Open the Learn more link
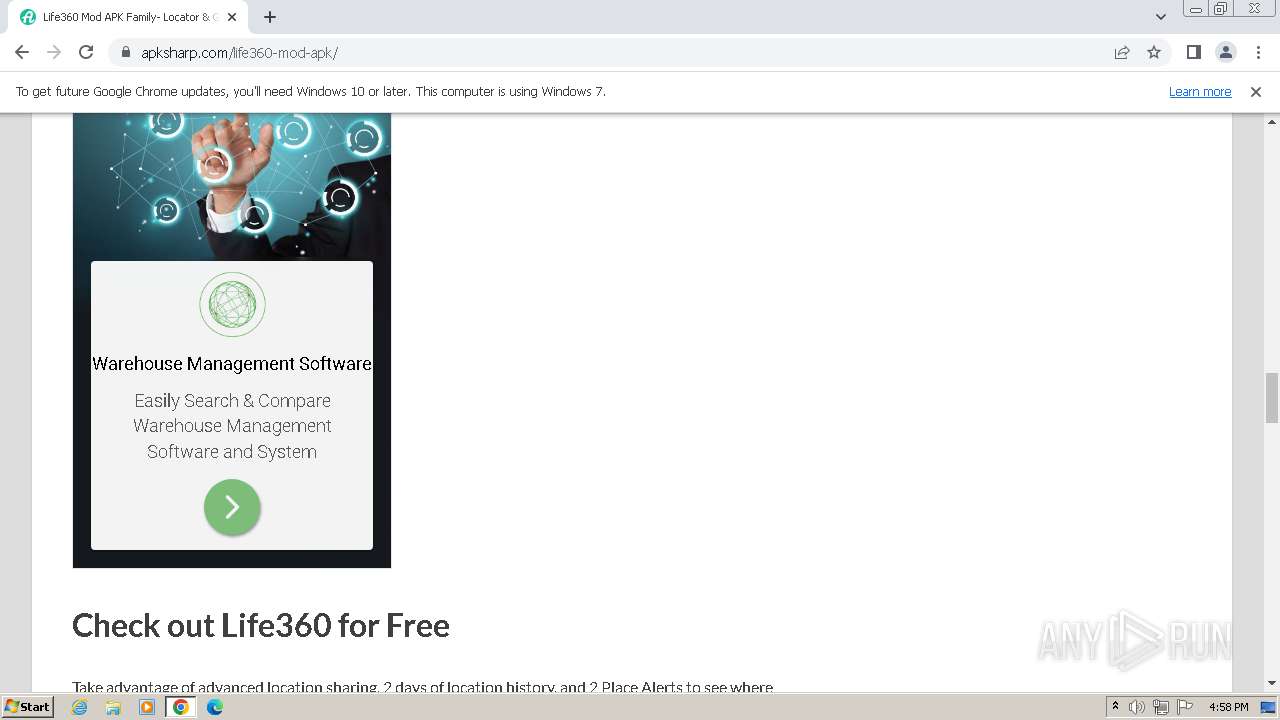1280x720 pixels. coord(1200,91)
